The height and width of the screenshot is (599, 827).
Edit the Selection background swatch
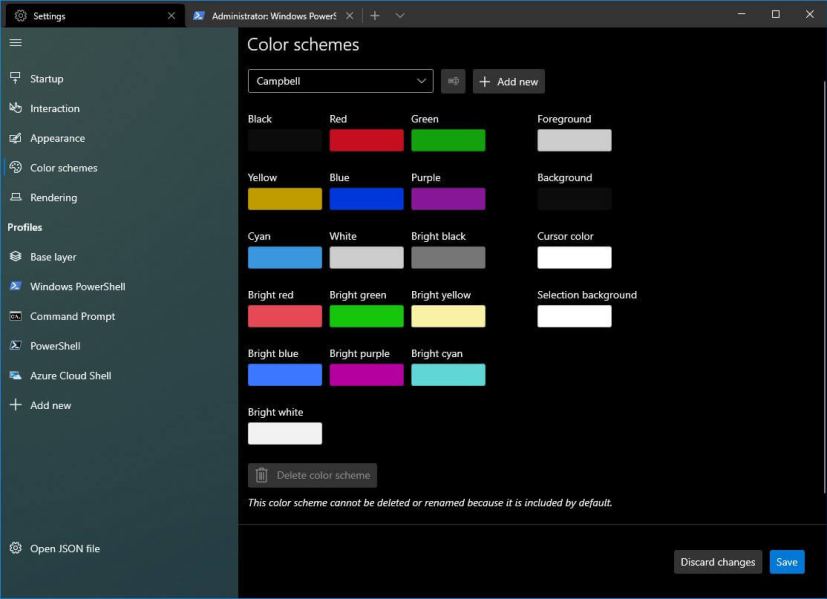[574, 316]
